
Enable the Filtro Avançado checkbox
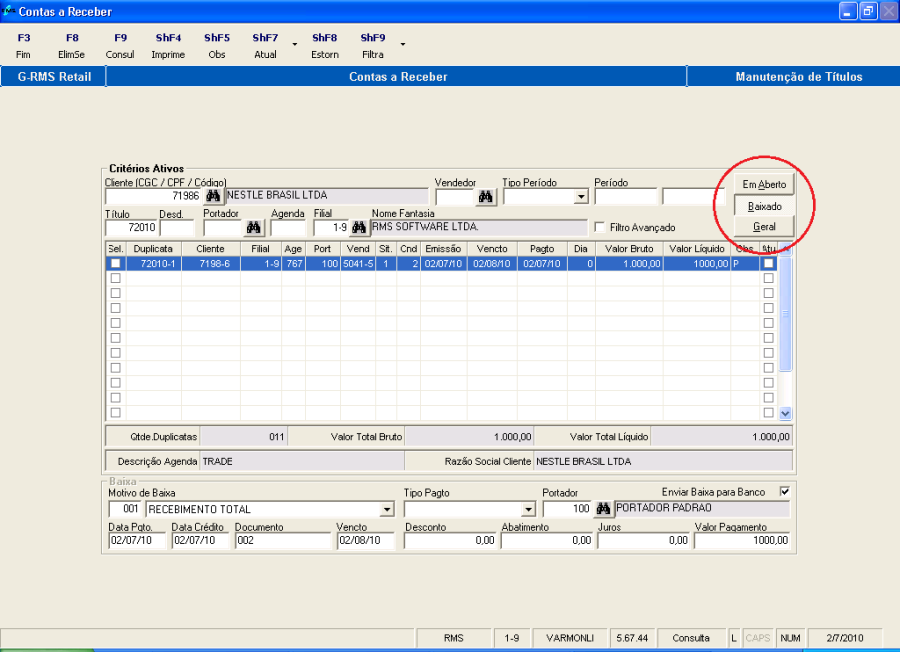tap(600, 228)
